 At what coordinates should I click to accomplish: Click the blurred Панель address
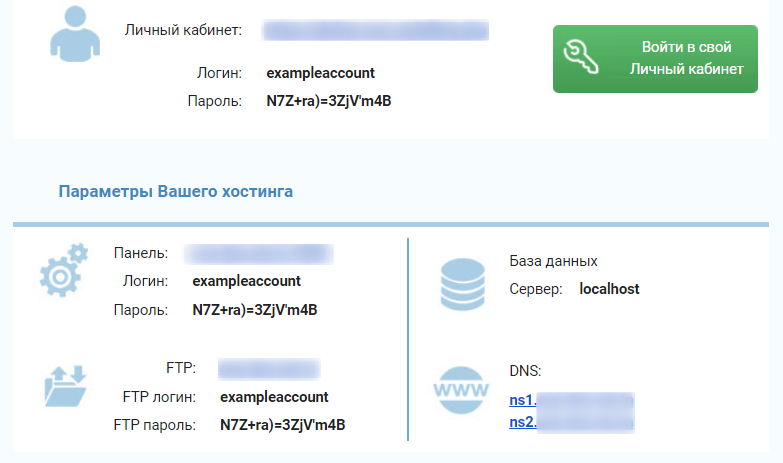tap(262, 253)
